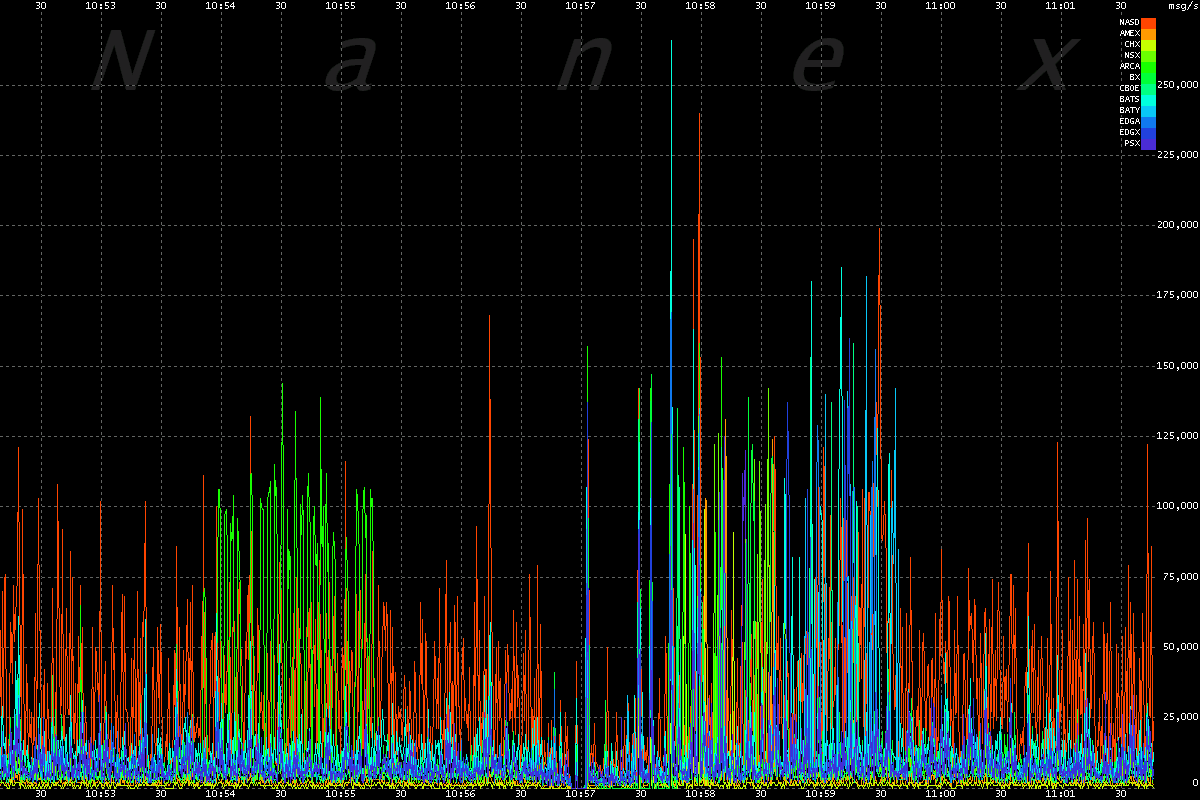This screenshot has width=1200, height=800.
Task: Select the BX legend label
Action: click(x=1135, y=77)
